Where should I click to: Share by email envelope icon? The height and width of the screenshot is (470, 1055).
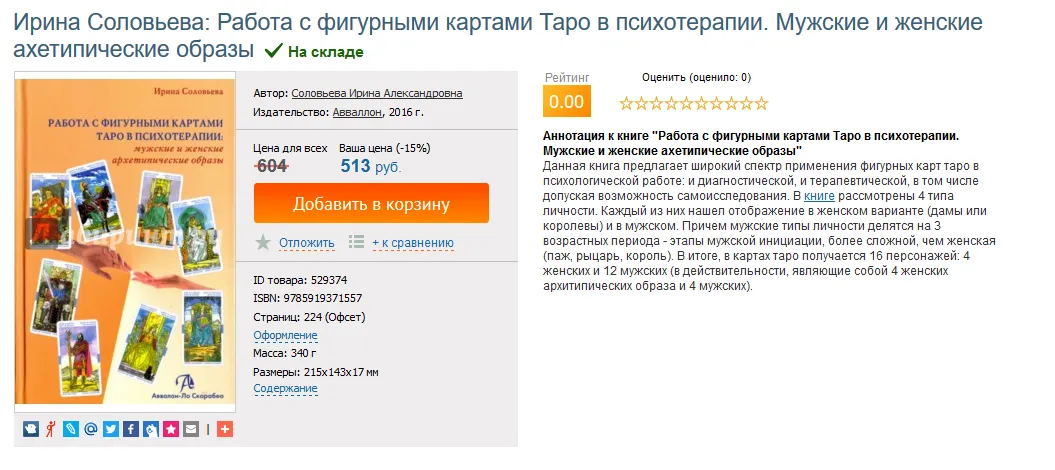(x=190, y=429)
